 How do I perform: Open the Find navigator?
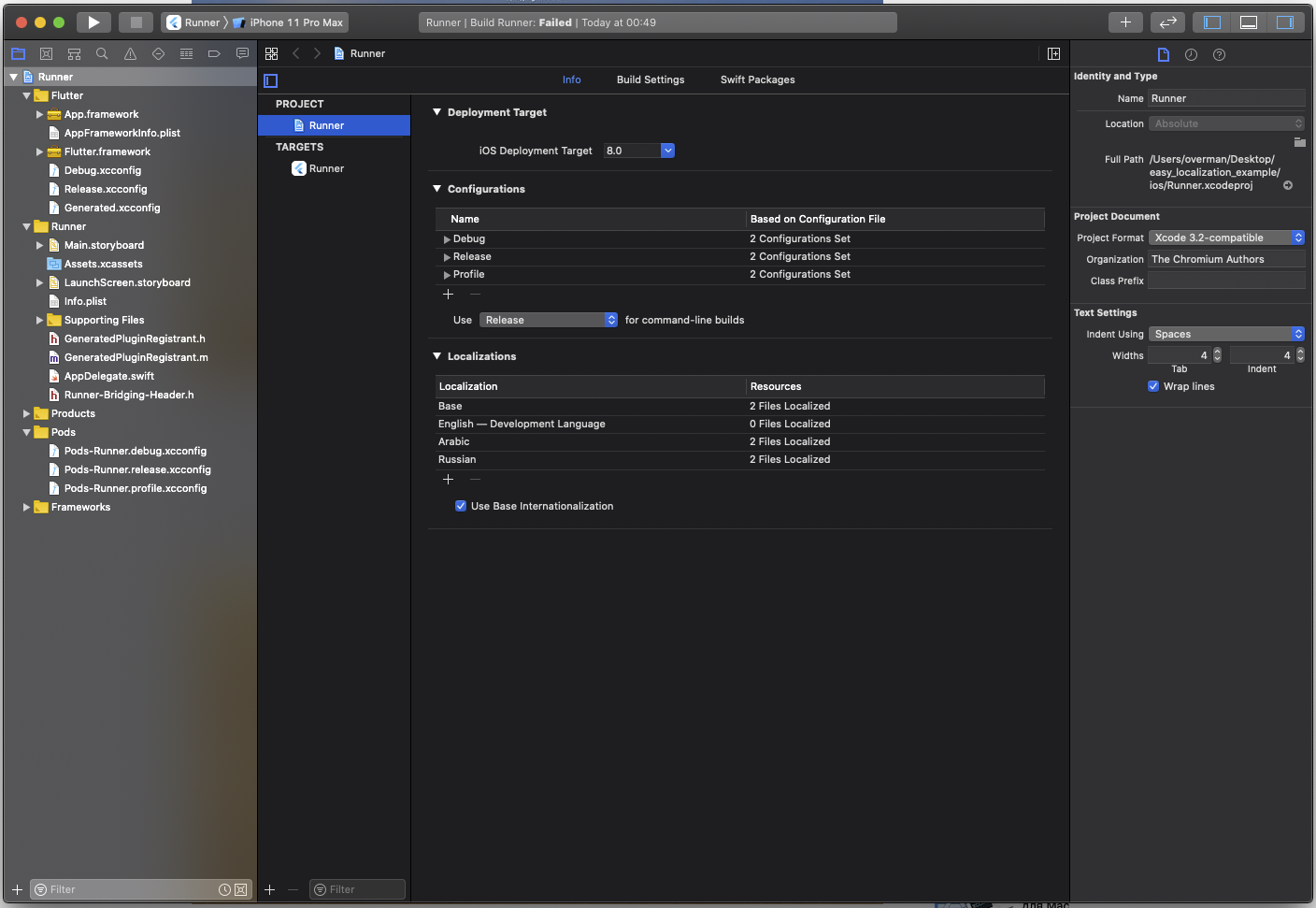click(102, 53)
